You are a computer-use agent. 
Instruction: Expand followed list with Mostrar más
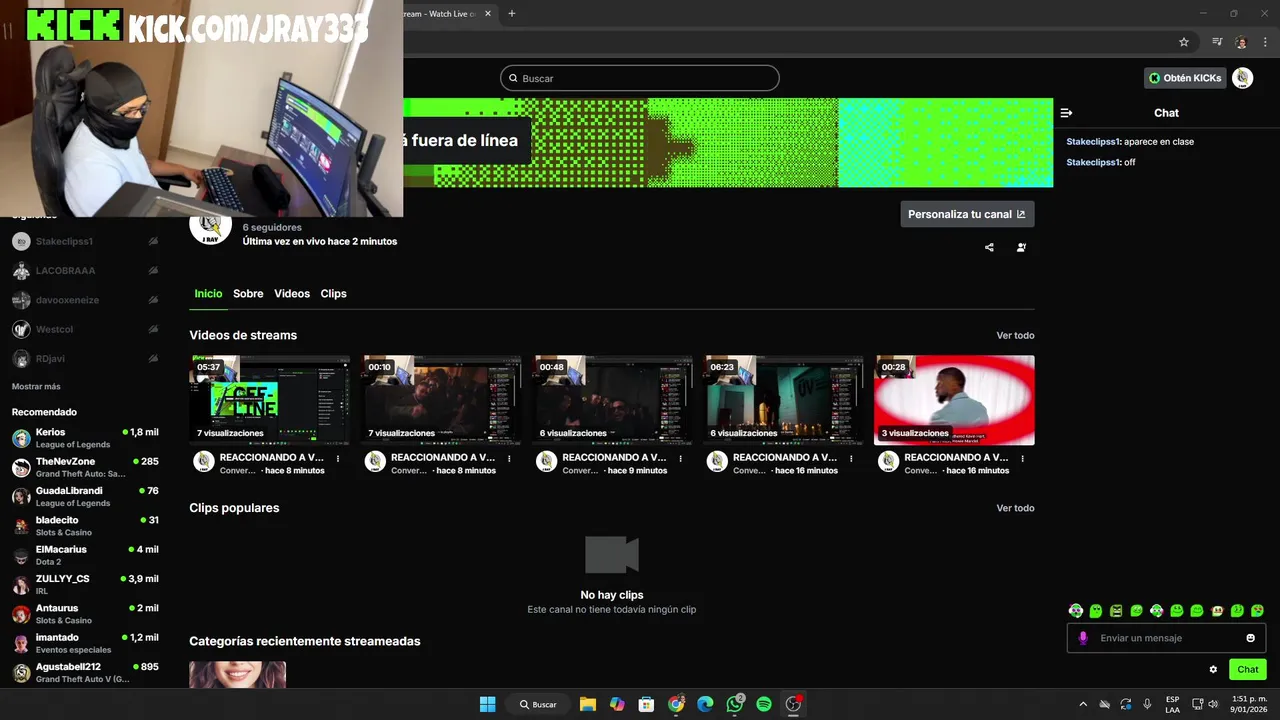[36, 387]
